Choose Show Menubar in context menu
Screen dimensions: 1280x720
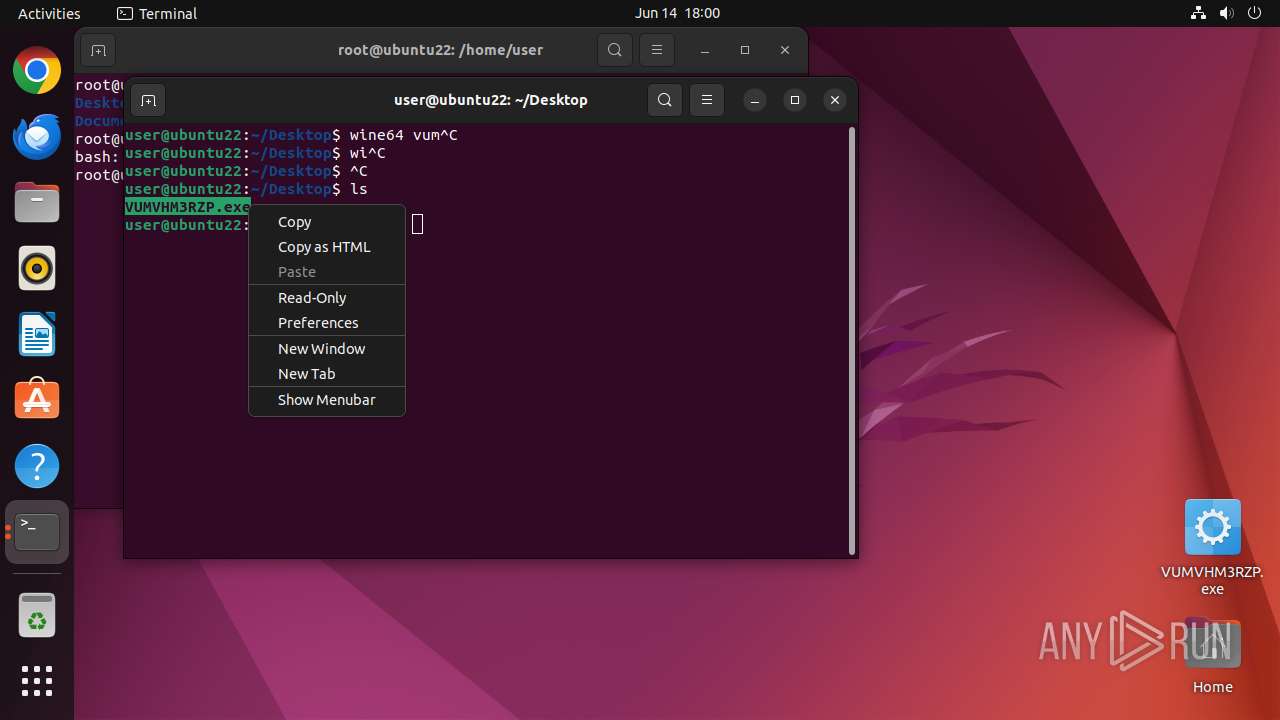point(327,400)
